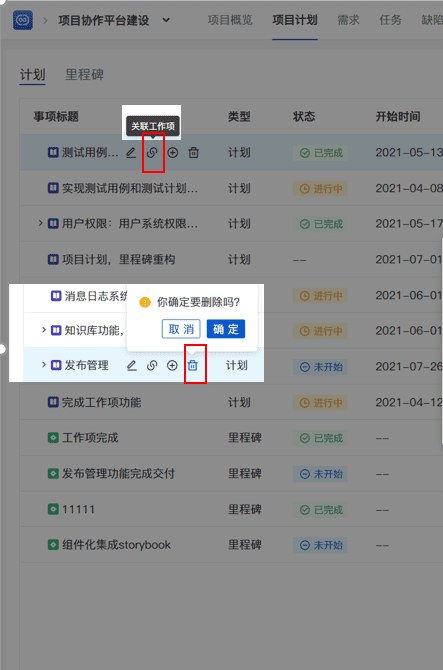Click the app logo icon at top left
Screen dimensions: 443x670
[23, 20]
